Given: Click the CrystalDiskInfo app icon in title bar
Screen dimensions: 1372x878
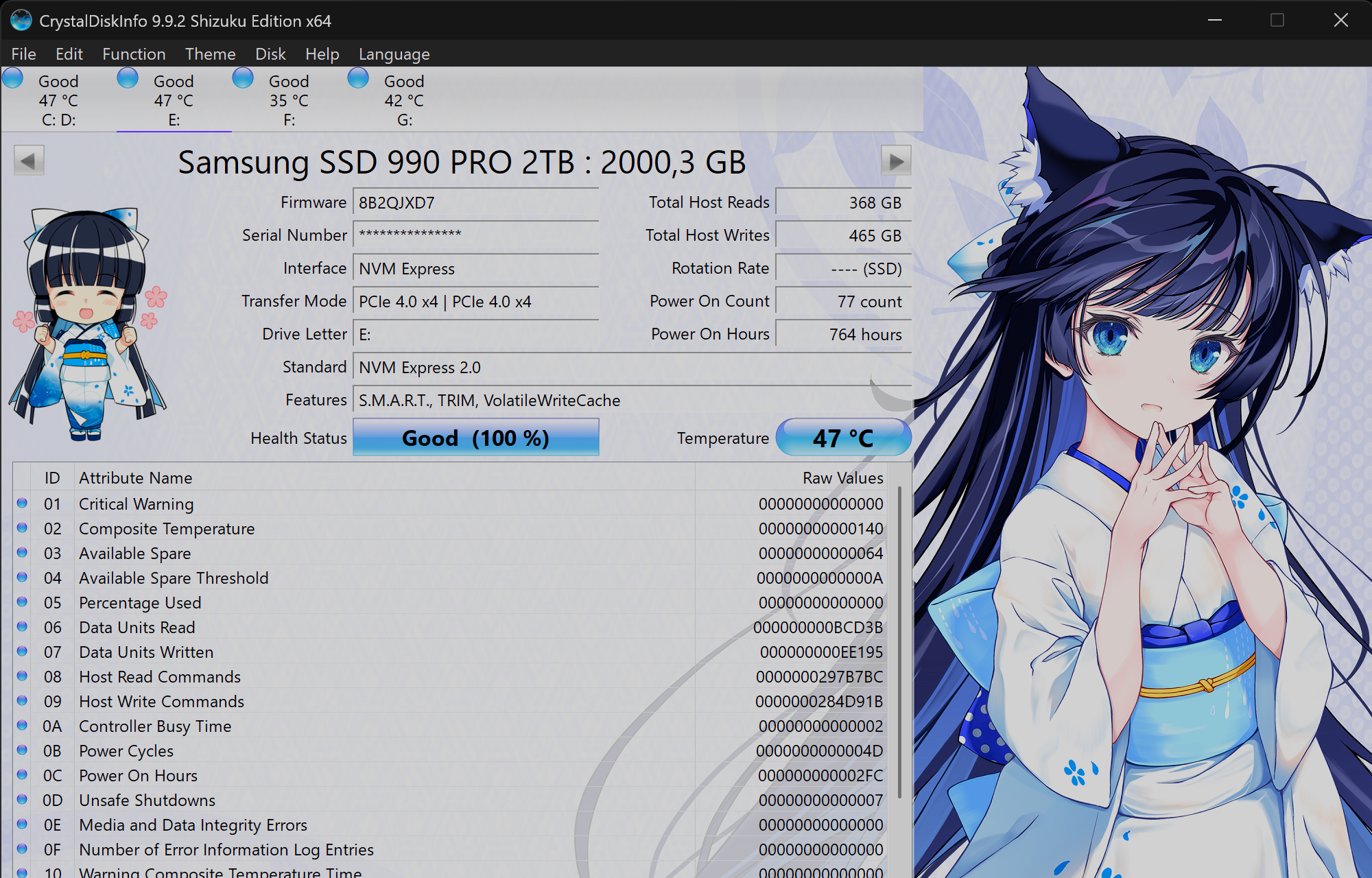Looking at the screenshot, I should point(21,21).
